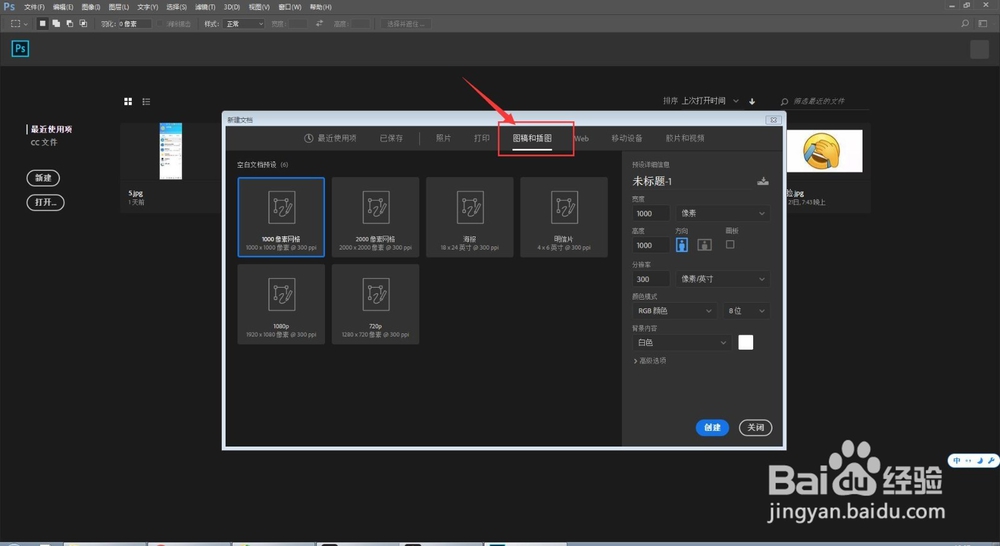The width and height of the screenshot is (1000, 546).
Task: Open the 滤镜(T) menu
Action: pyautogui.click(x=205, y=7)
